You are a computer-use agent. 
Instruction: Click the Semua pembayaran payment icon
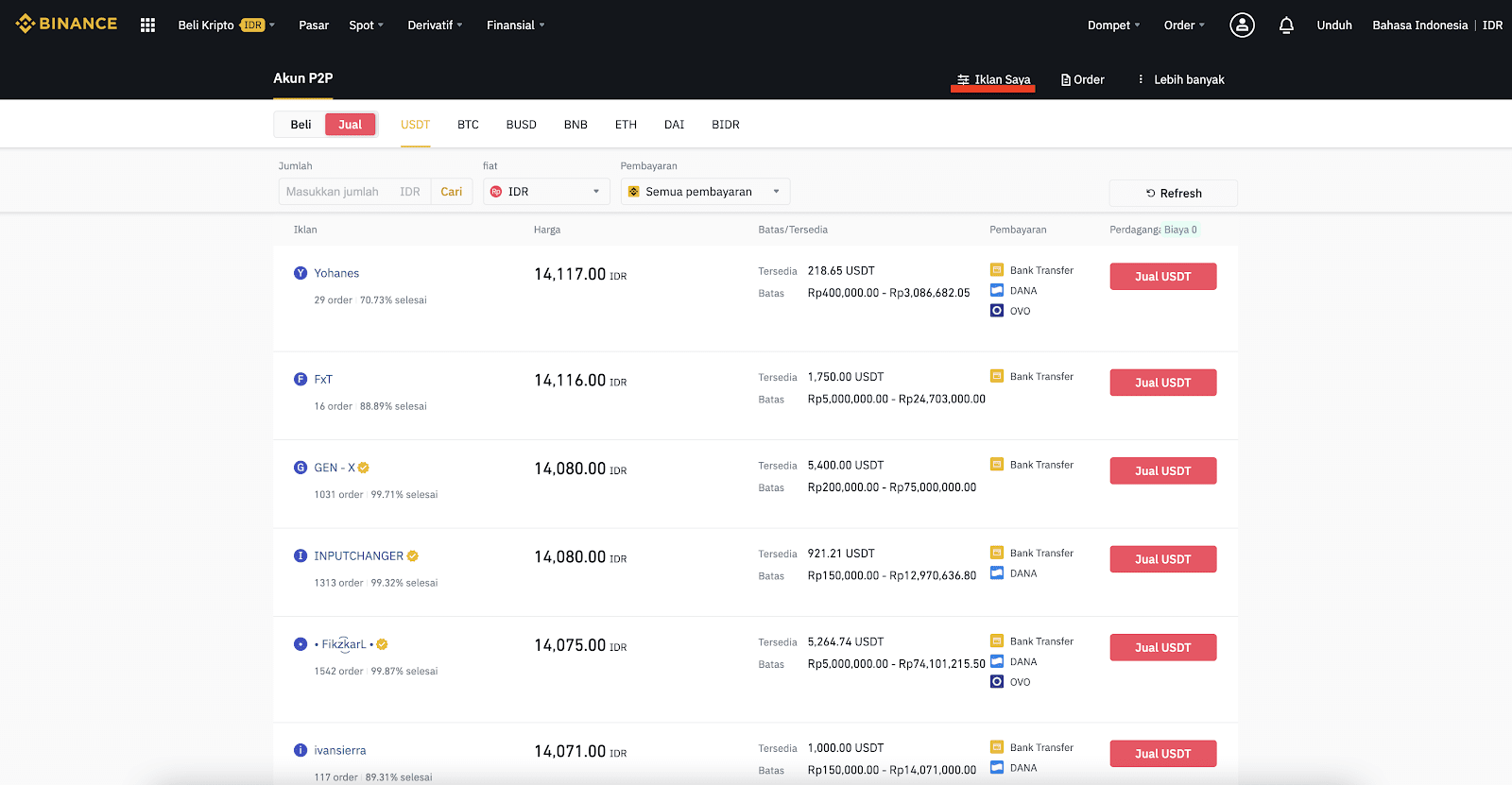pyautogui.click(x=634, y=192)
